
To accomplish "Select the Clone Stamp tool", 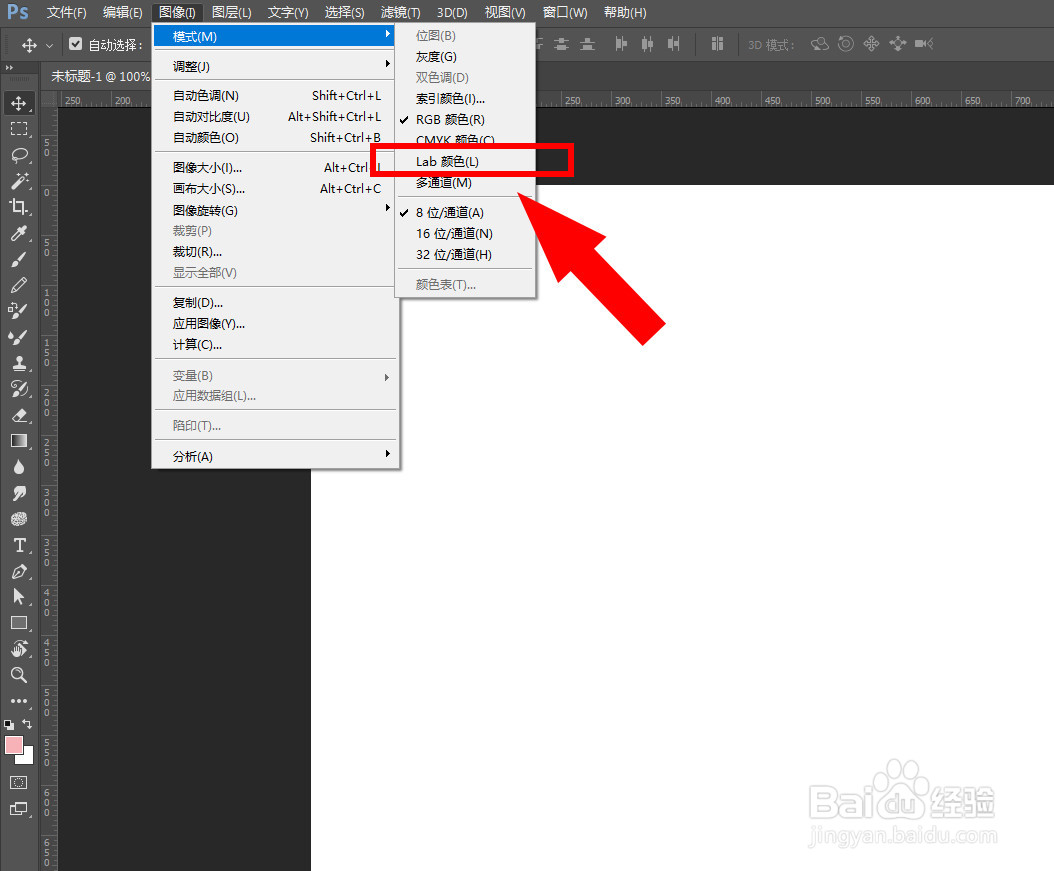I will pos(19,364).
